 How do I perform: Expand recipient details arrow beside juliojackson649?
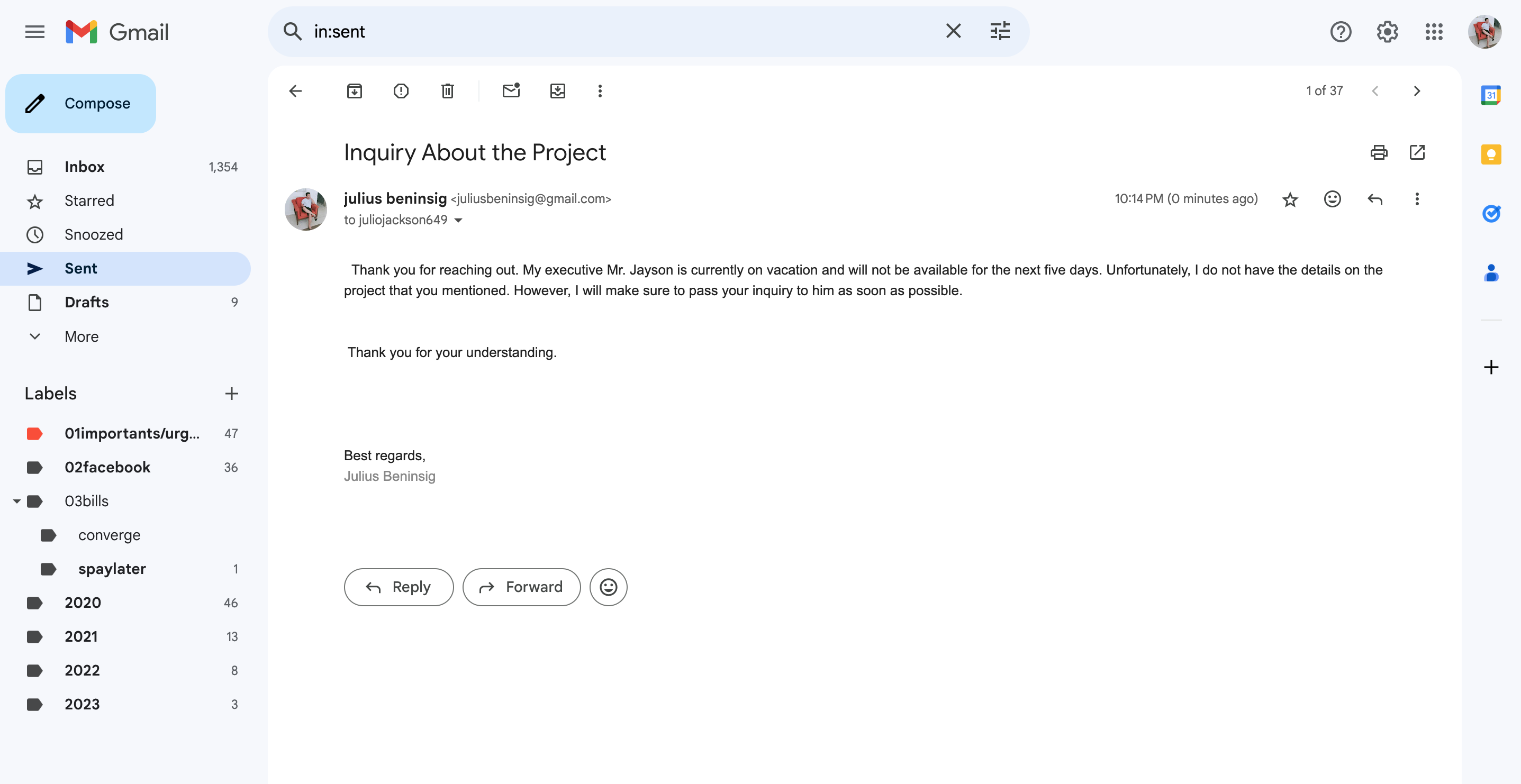coord(458,221)
